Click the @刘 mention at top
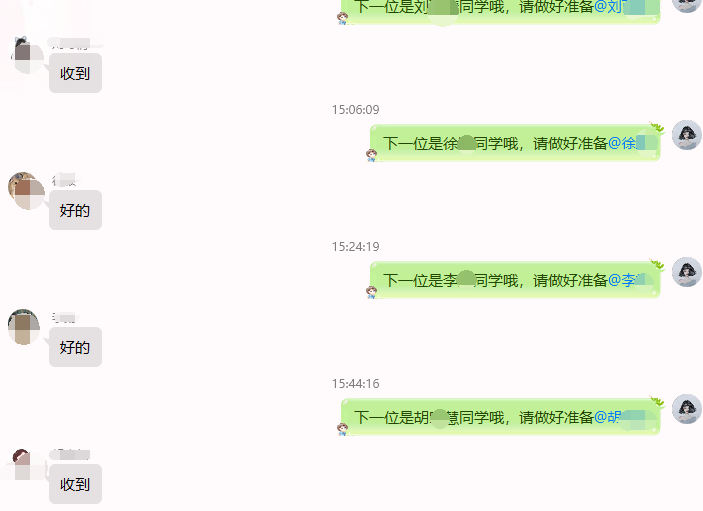Viewport: 703px width, 511px height. click(x=626, y=7)
